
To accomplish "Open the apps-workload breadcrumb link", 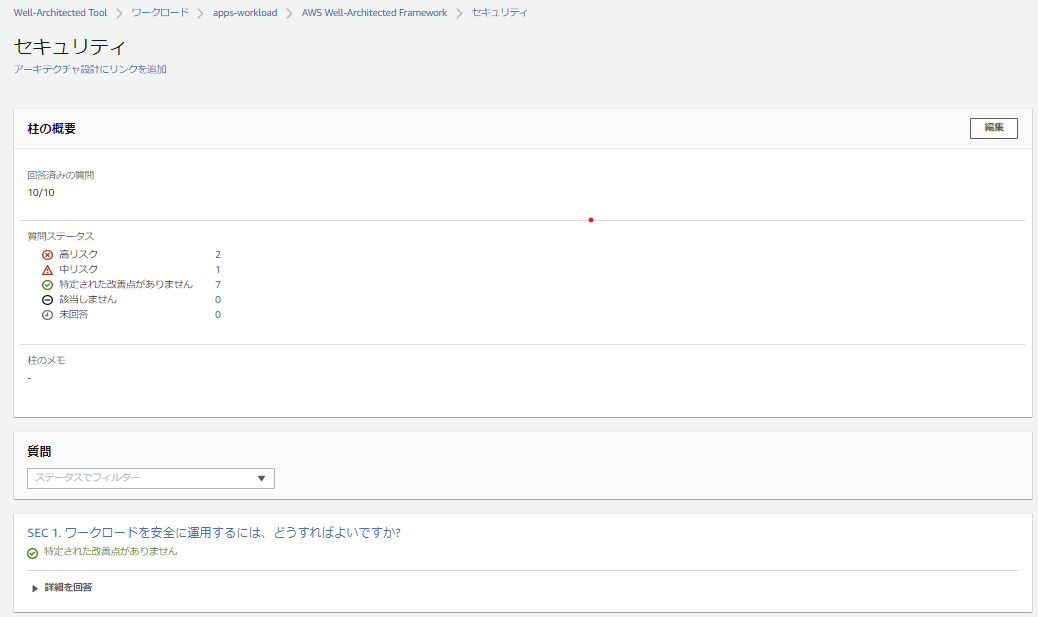I will coord(245,13).
